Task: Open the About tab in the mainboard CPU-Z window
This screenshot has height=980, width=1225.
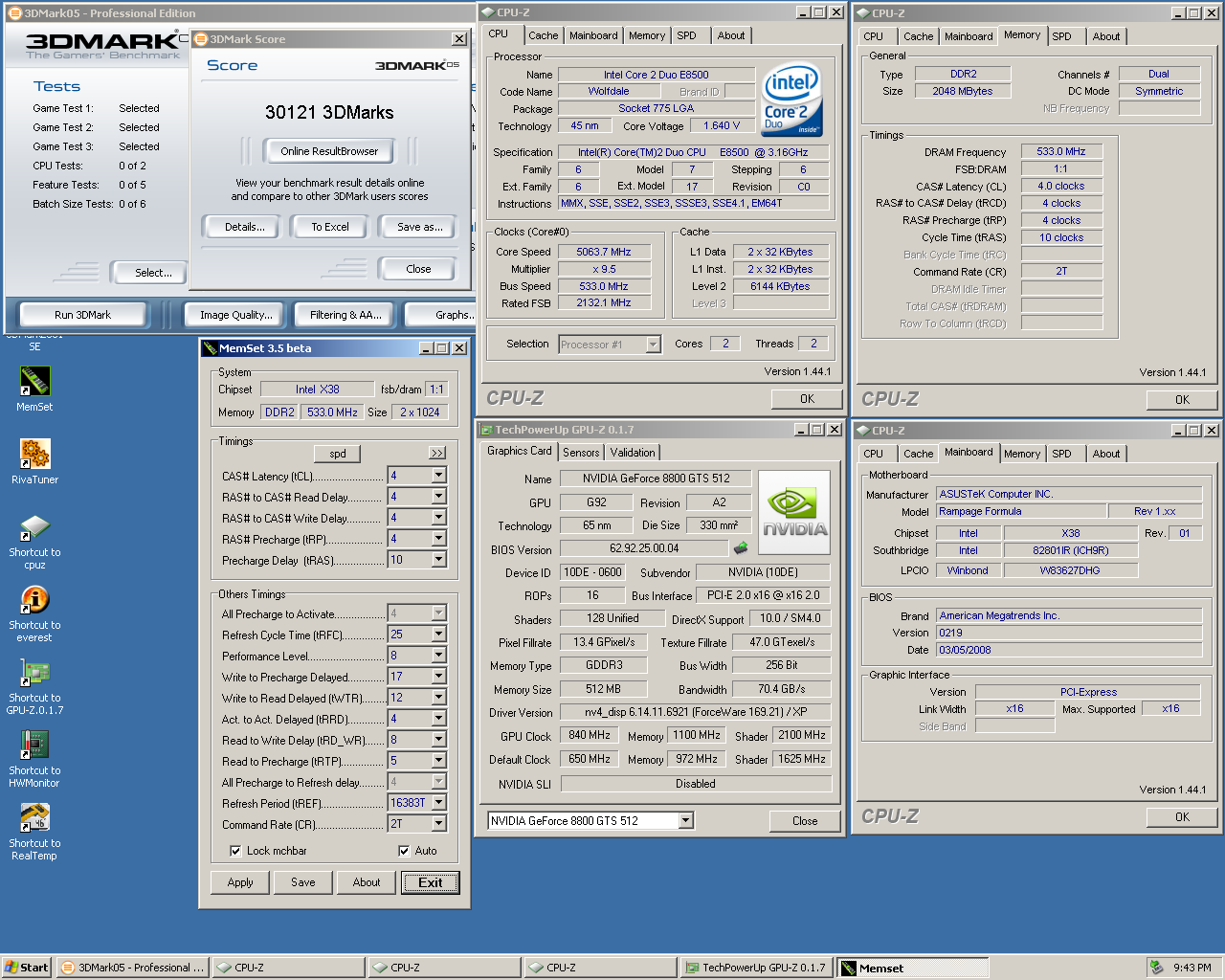Action: tap(1105, 454)
